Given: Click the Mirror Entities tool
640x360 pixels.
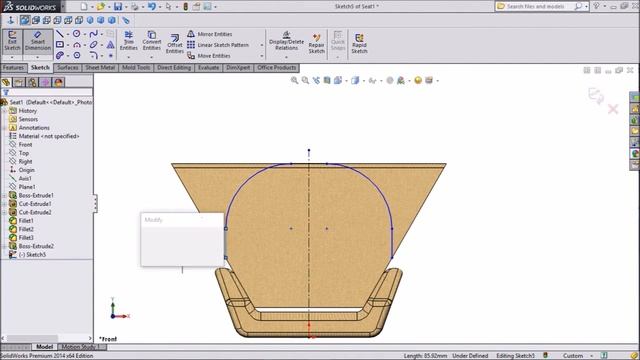Looking at the screenshot, I should point(210,34).
